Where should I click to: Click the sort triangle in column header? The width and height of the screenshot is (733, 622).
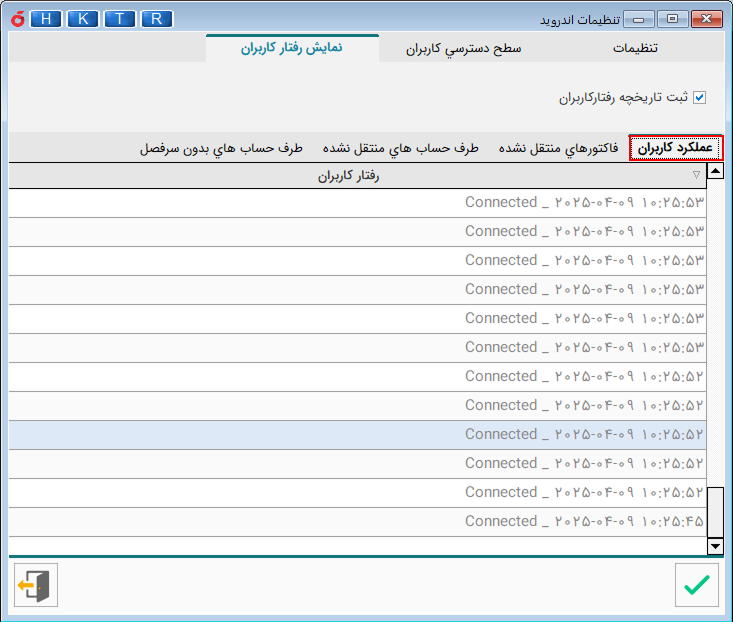[696, 175]
